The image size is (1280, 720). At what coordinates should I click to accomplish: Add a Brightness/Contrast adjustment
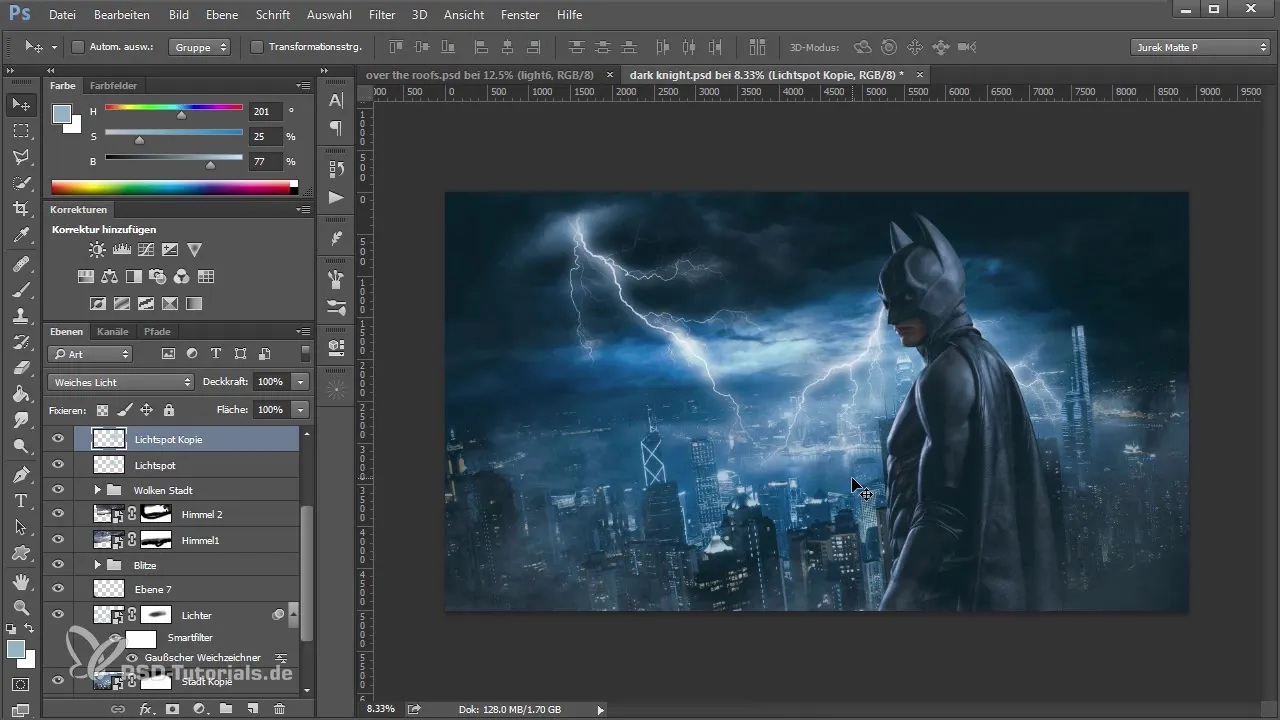click(x=97, y=250)
